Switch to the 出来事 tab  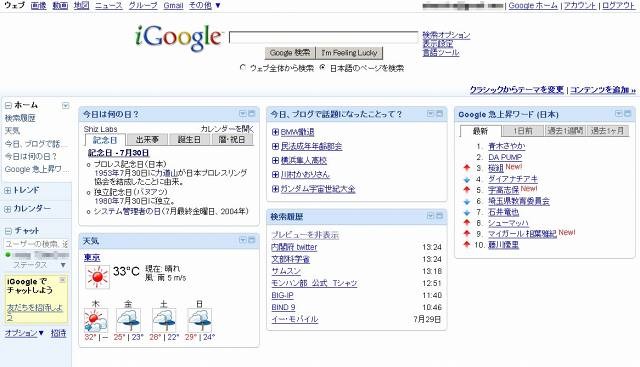pos(147,140)
